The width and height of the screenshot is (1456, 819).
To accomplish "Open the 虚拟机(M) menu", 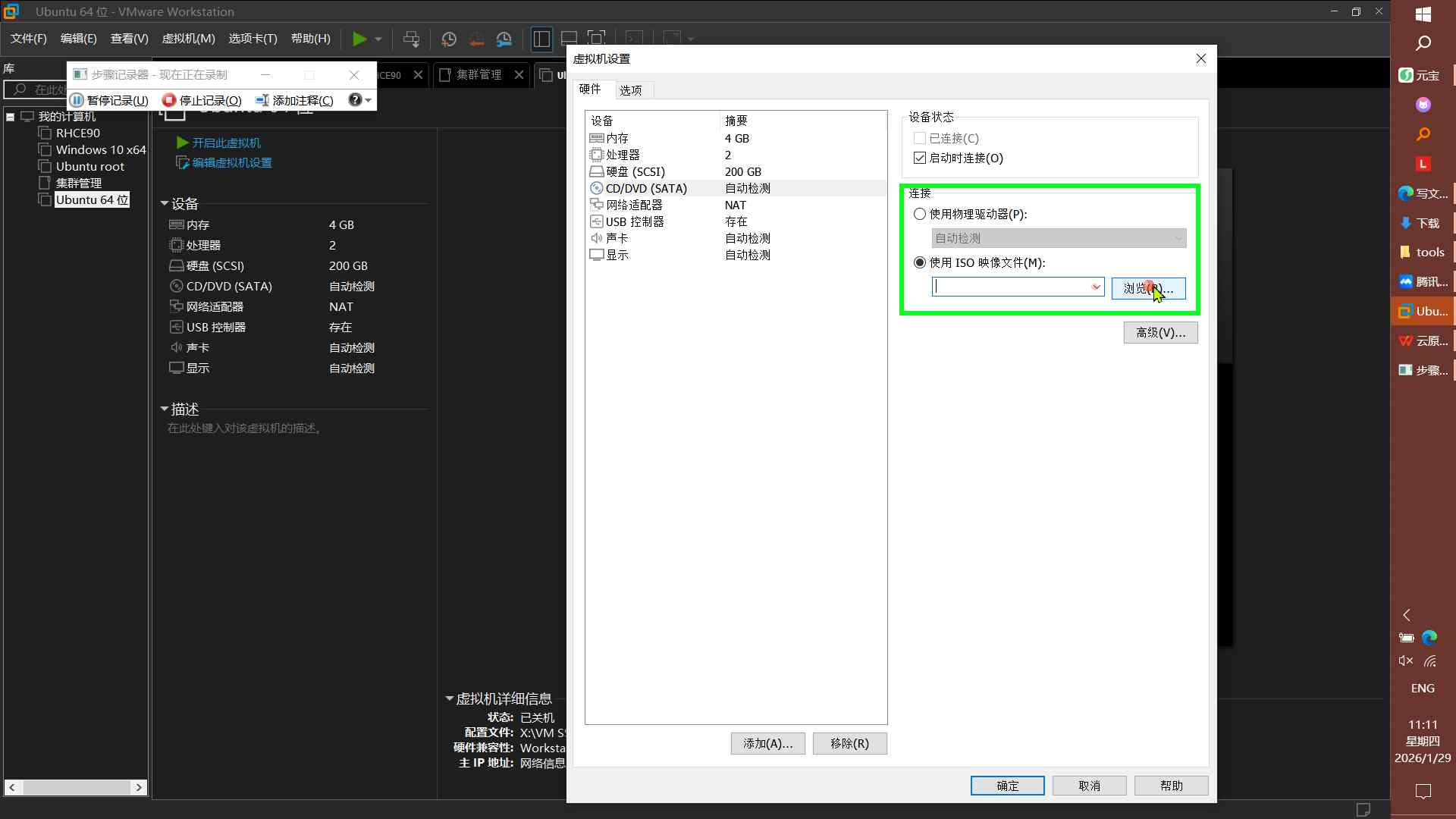I will (188, 39).
